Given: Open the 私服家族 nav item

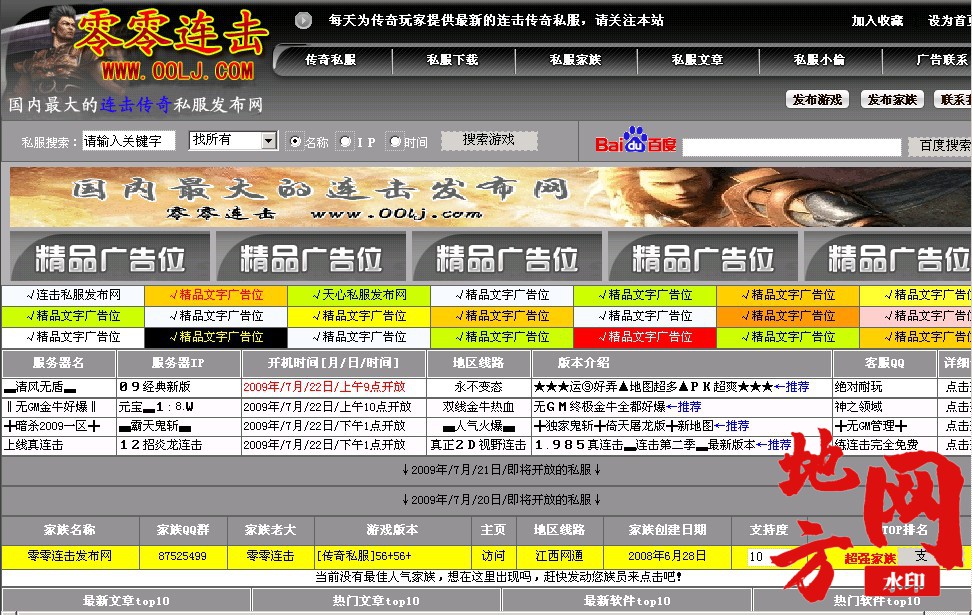Looking at the screenshot, I should (575, 60).
